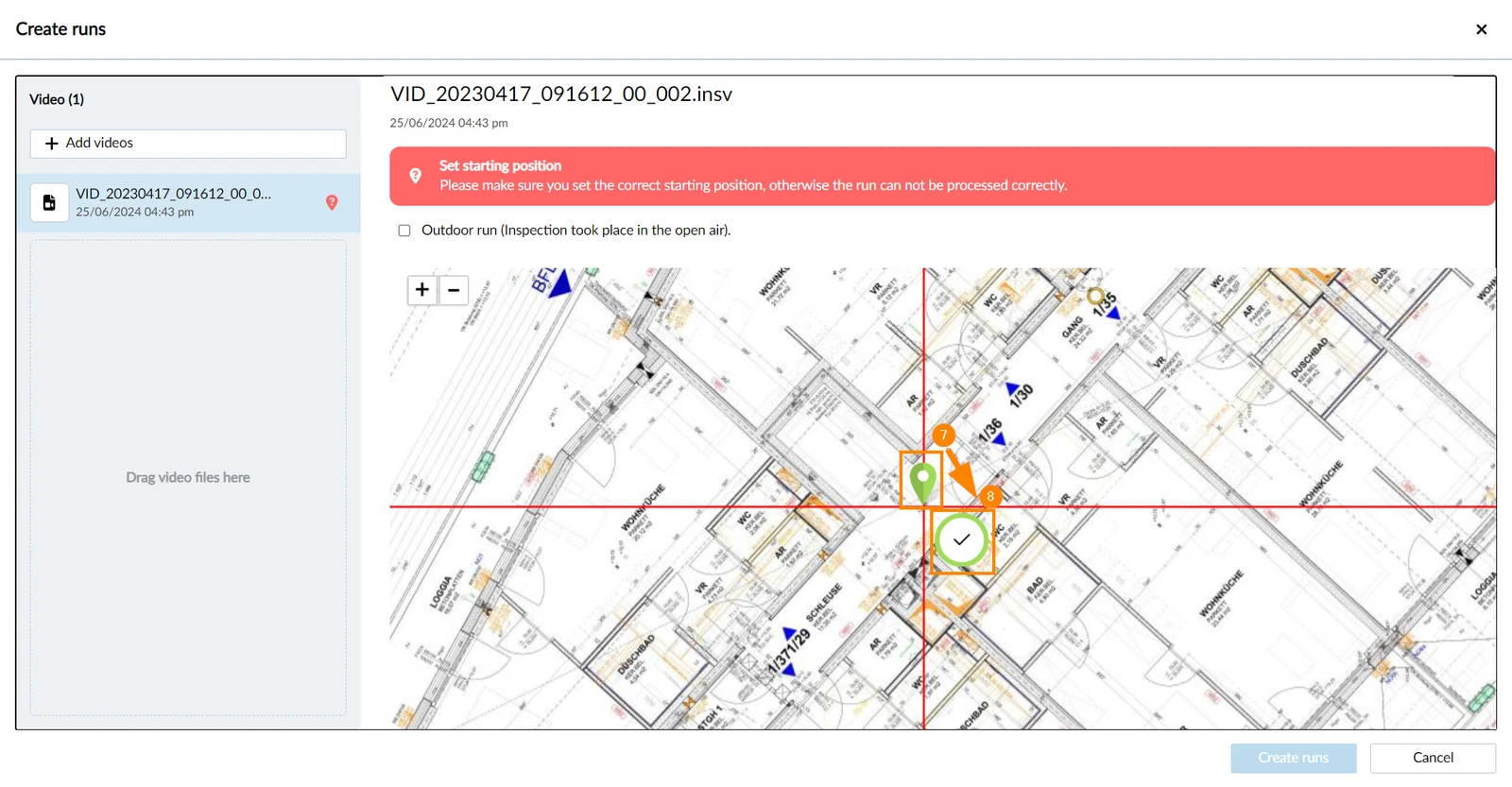The width and height of the screenshot is (1512, 787).
Task: Select the VID_20230417_091612 video list item
Action: [188, 202]
